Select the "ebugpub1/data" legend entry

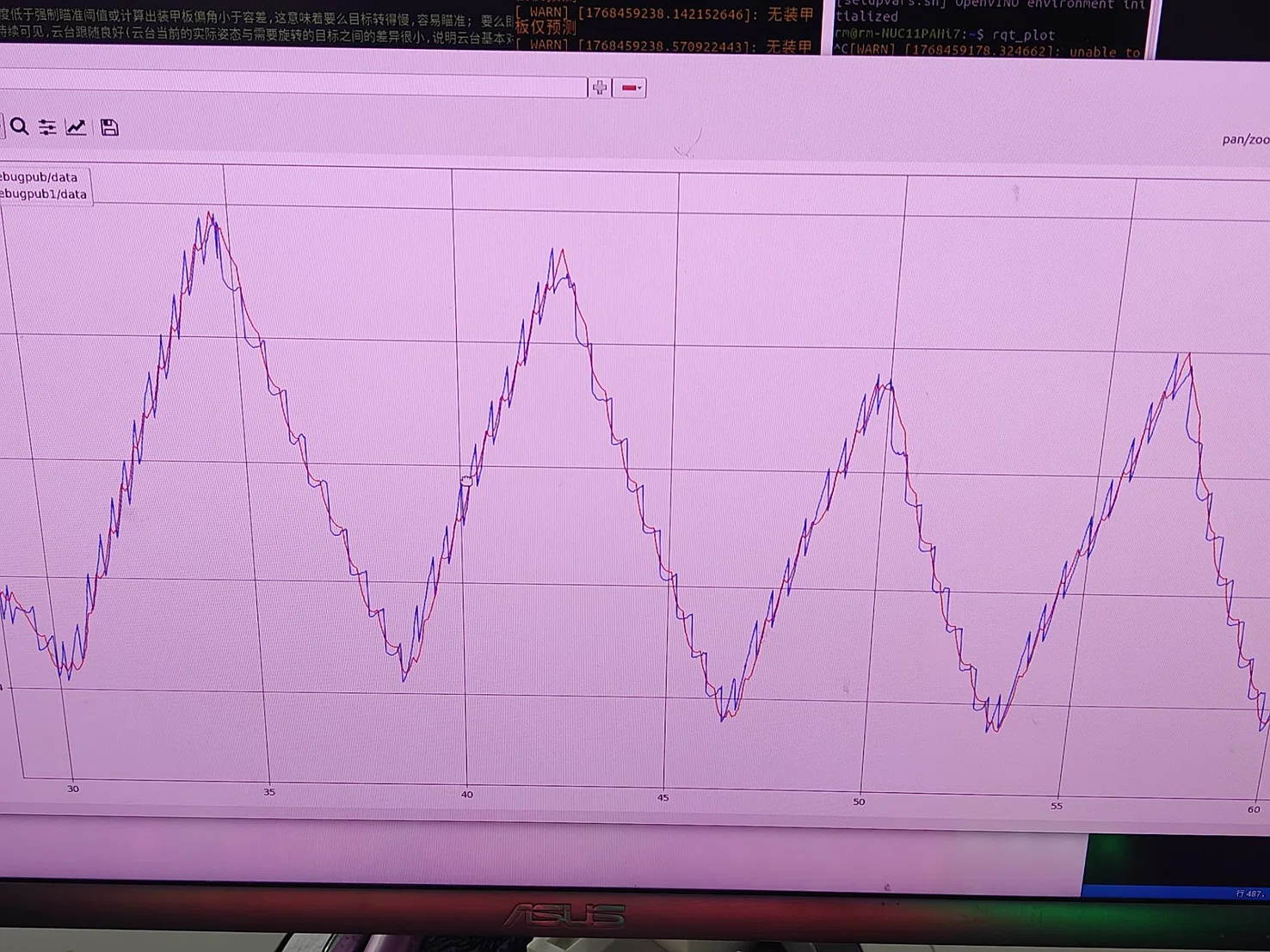43,194
